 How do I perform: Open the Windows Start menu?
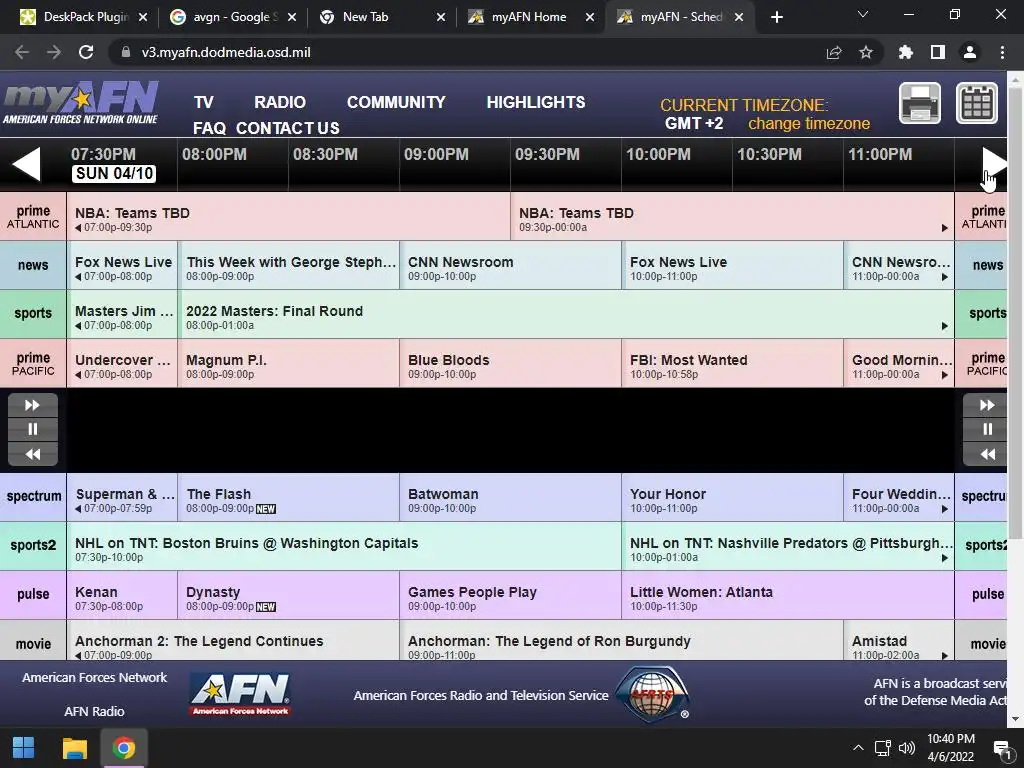24,748
